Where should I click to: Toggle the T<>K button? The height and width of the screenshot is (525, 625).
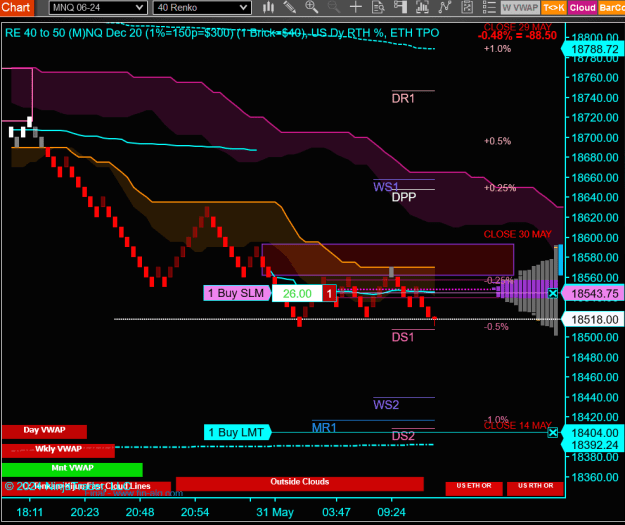coord(554,8)
